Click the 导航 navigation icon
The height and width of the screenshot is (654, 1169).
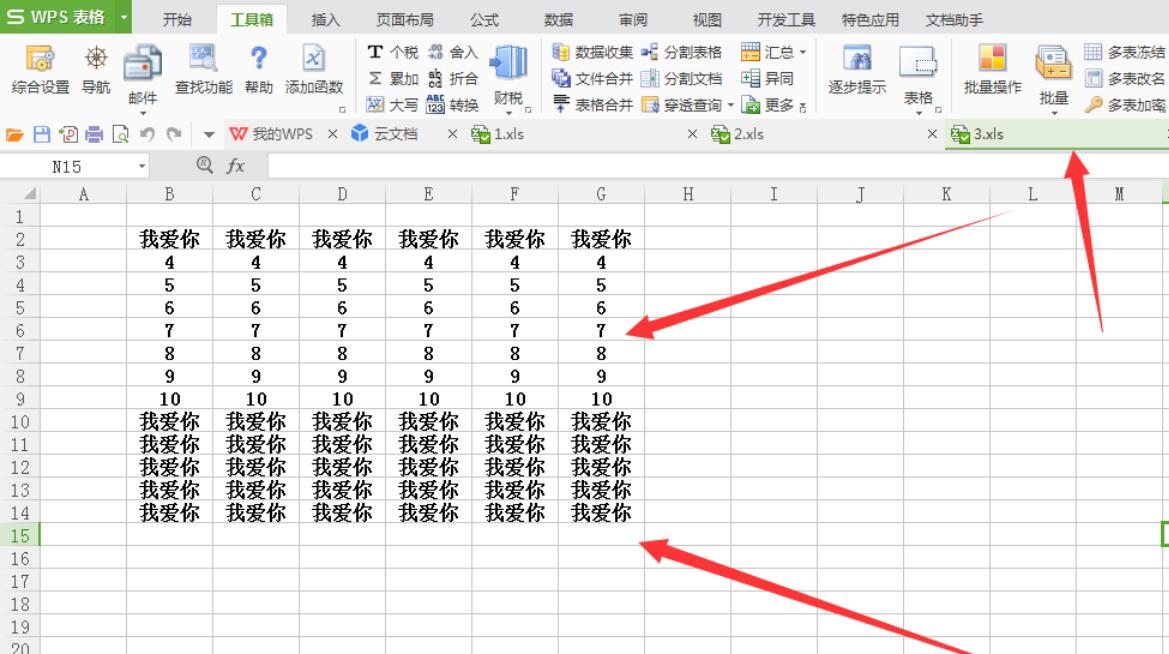(x=96, y=69)
